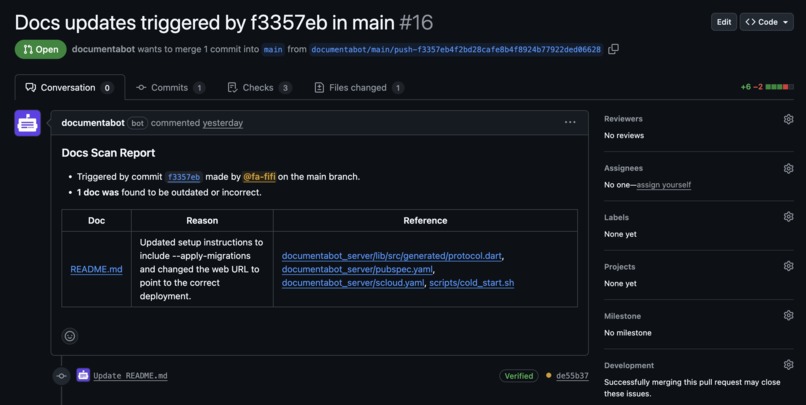Open Development settings gear
The width and height of the screenshot is (806, 405).
789,365
